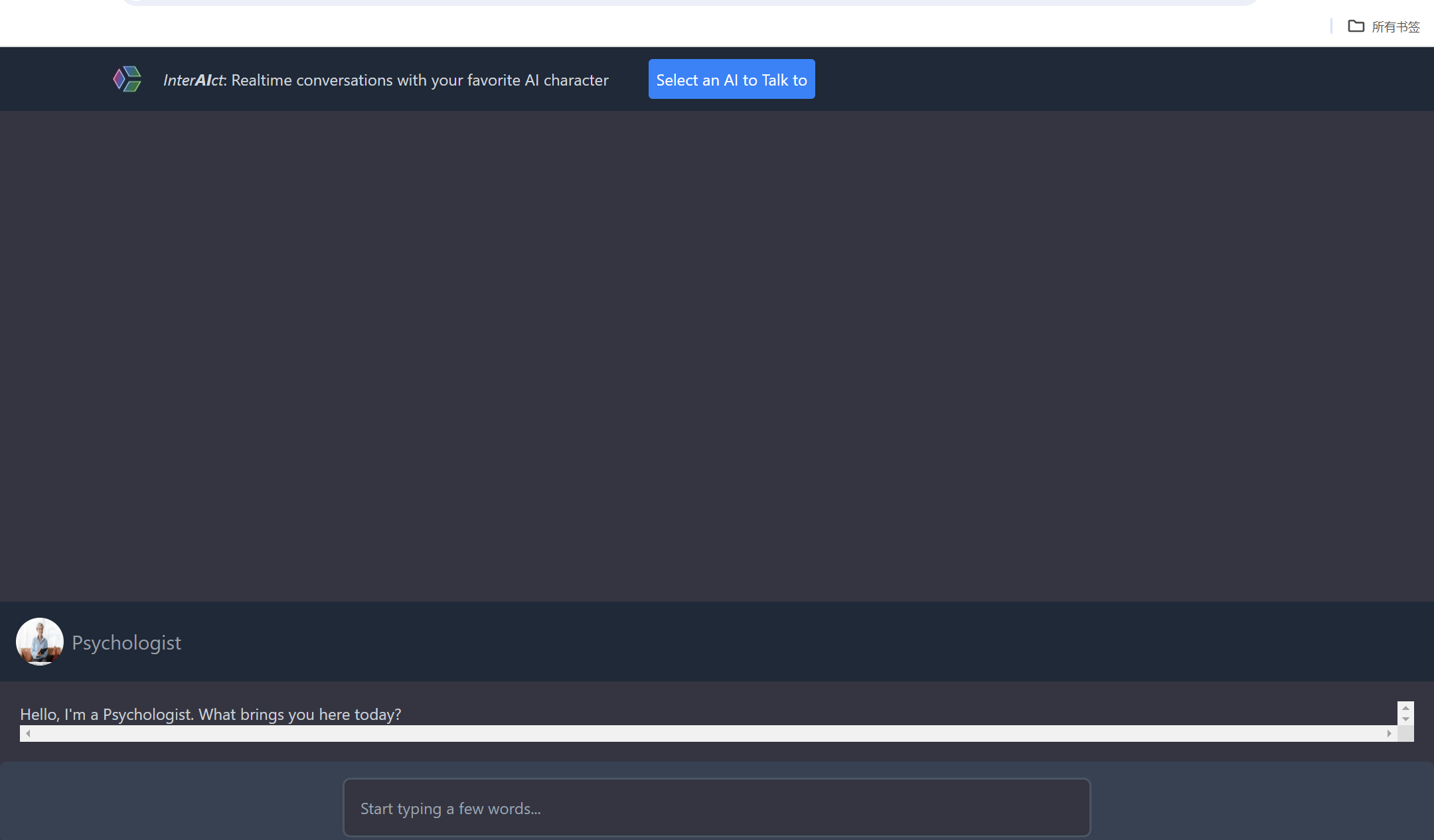
Task: Click the Psychologist banner strip background
Action: 797,642
